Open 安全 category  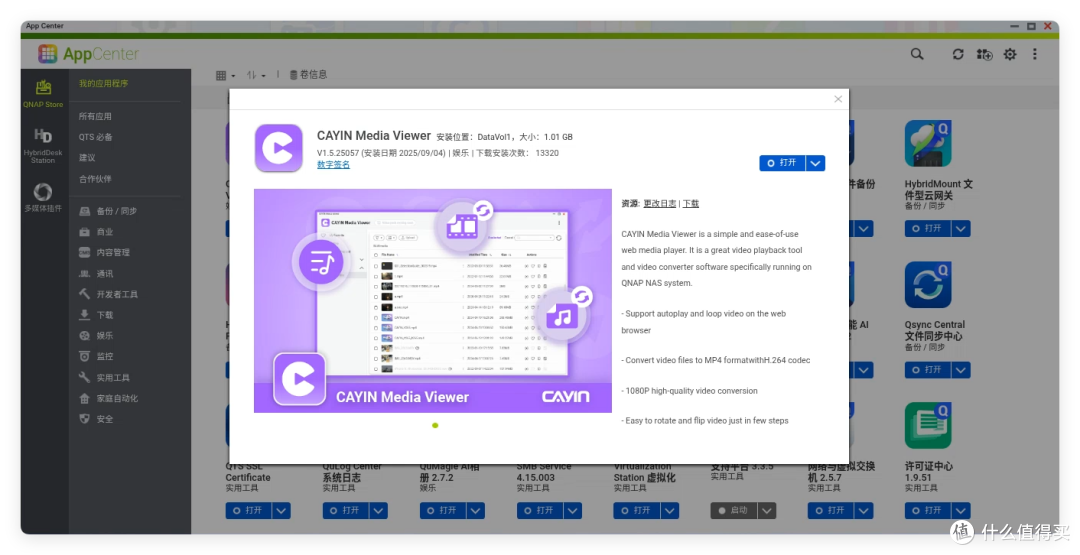pos(96,419)
